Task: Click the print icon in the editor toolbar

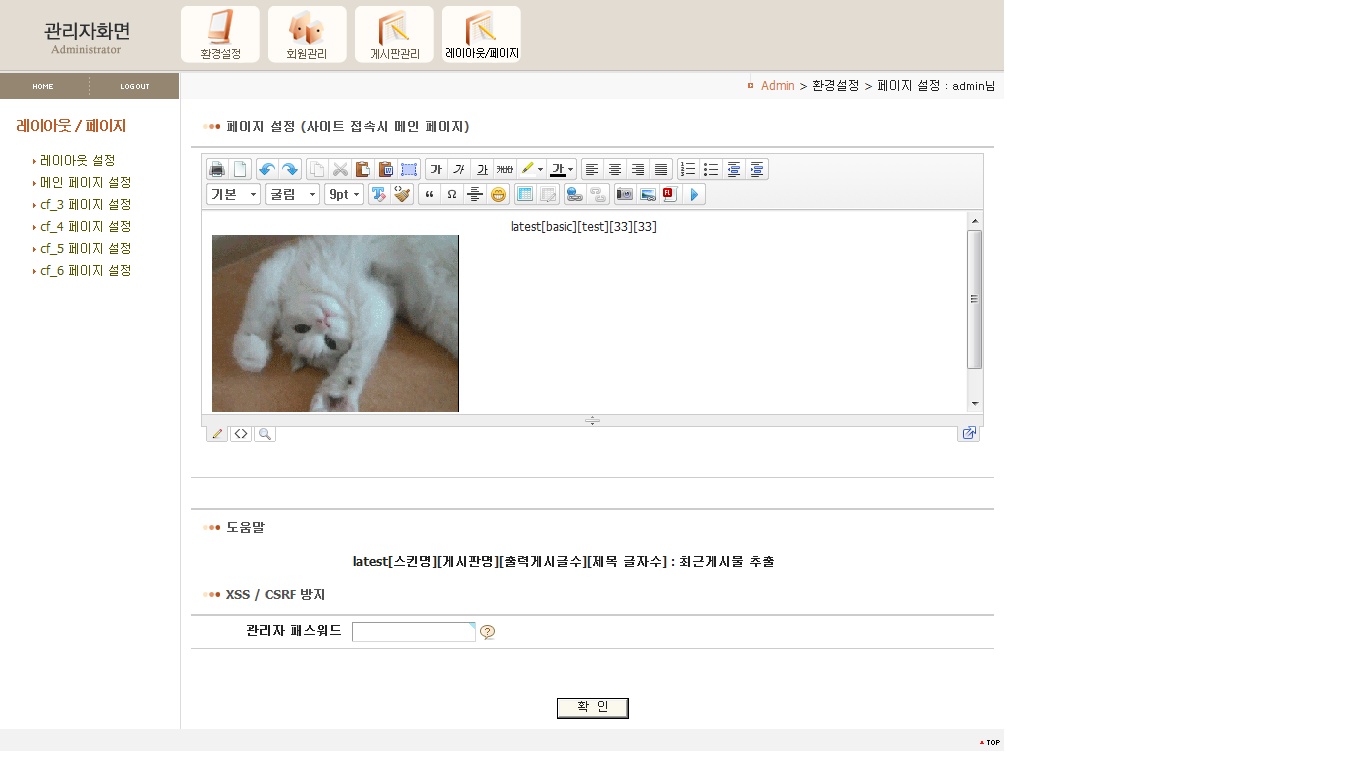Action: (217, 170)
